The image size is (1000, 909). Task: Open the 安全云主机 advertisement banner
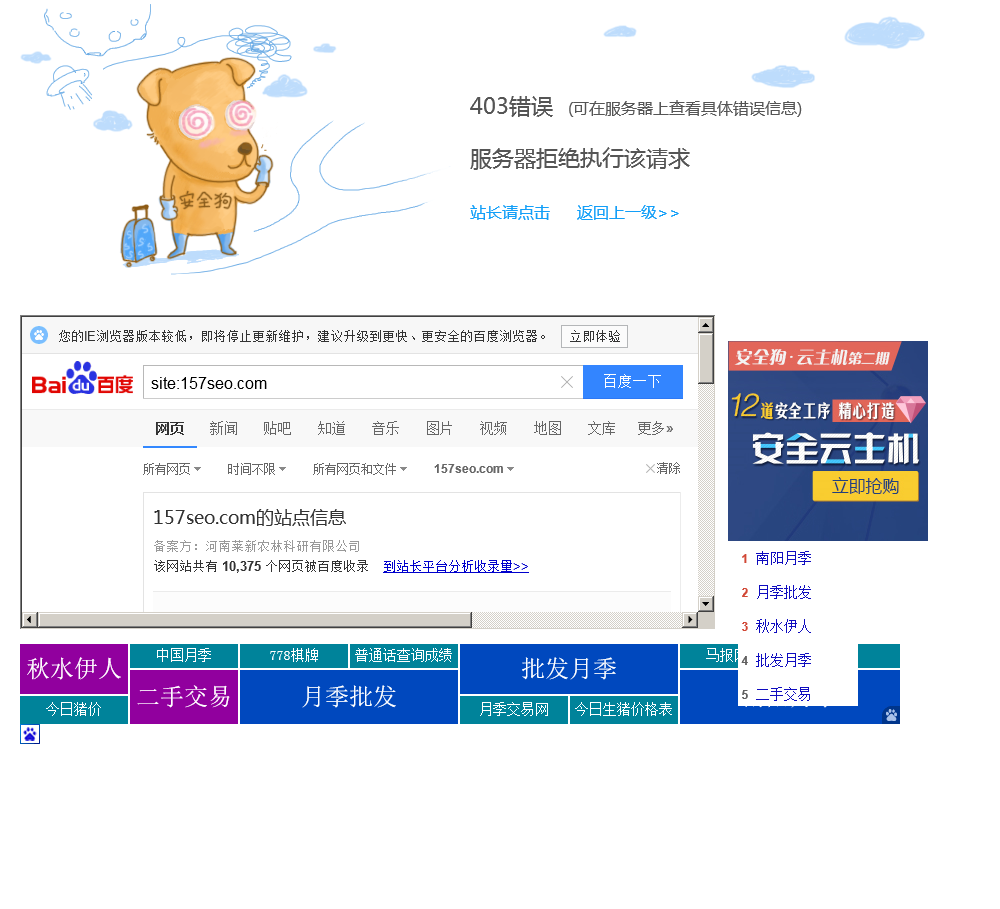(828, 441)
